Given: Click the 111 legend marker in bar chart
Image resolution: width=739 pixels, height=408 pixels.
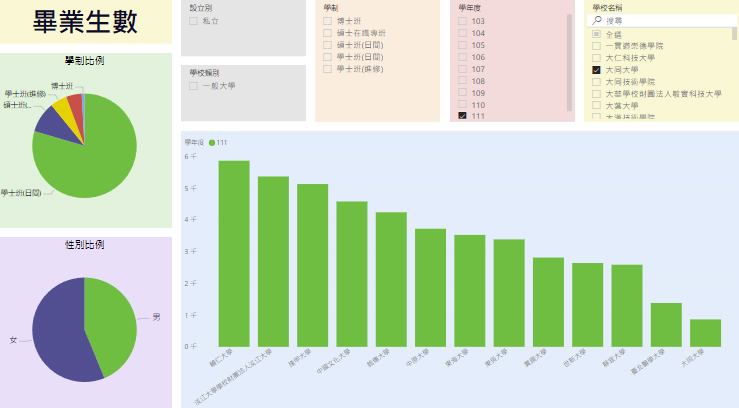Looking at the screenshot, I should [x=212, y=142].
